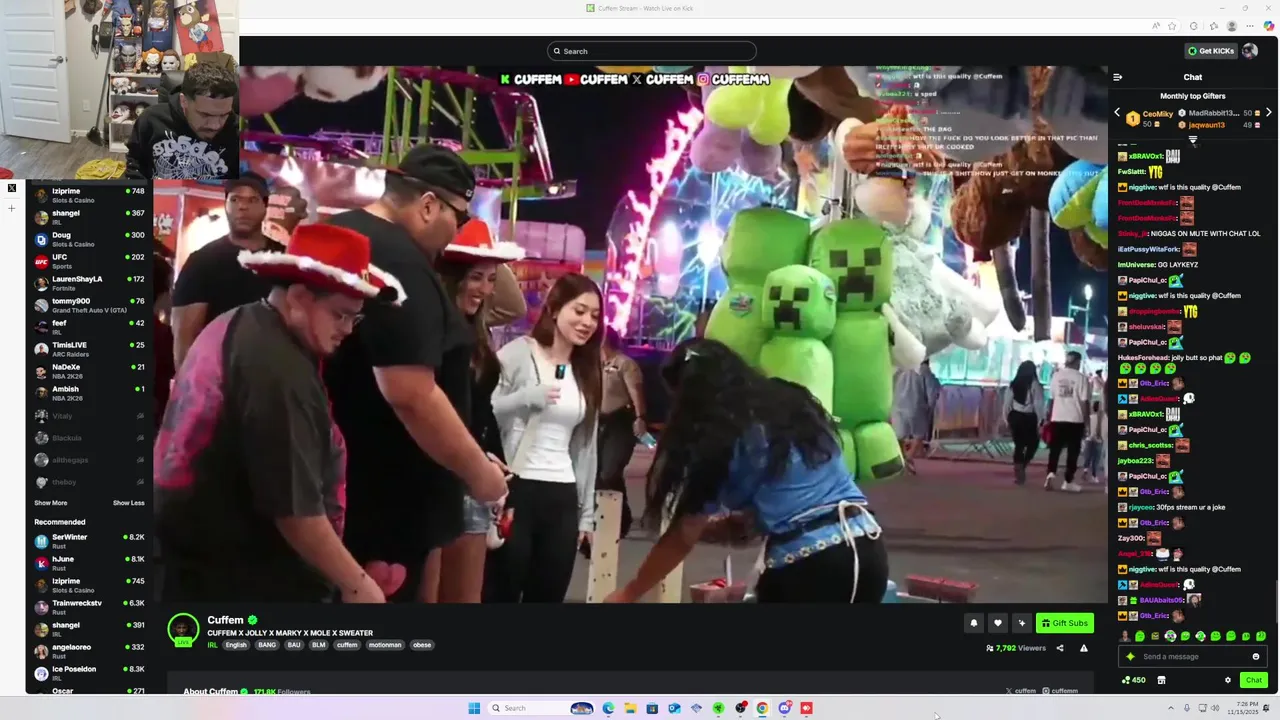Open recommended hJune Rust channel

pyautogui.click(x=90, y=563)
